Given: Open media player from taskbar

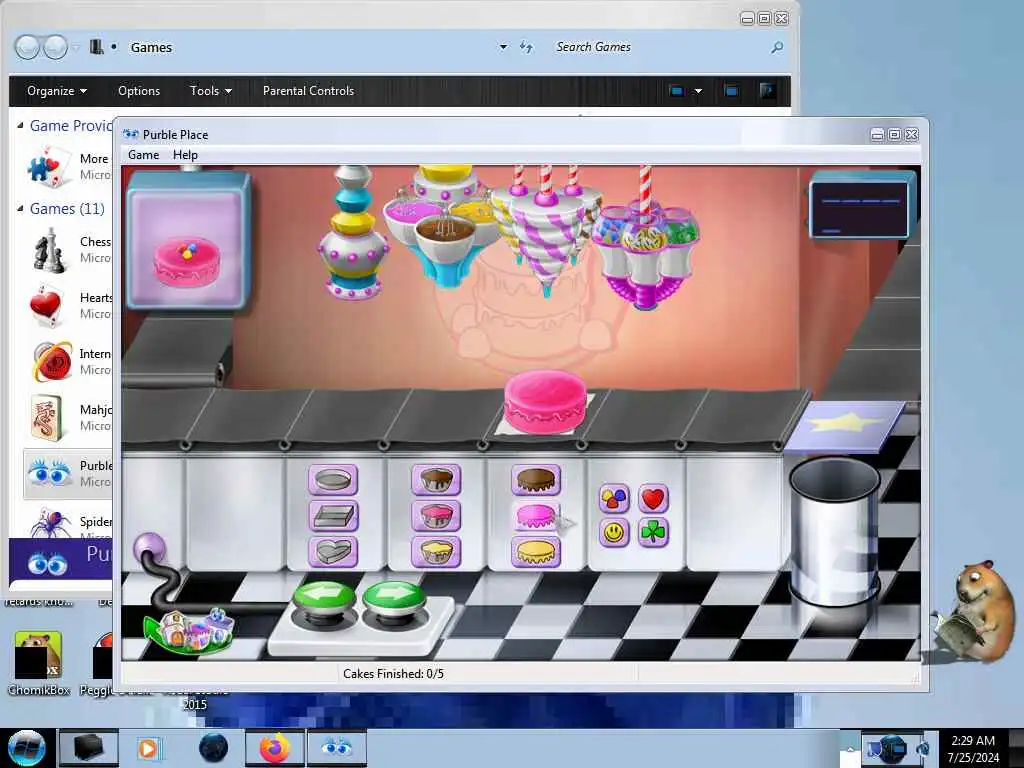Looking at the screenshot, I should point(148,748).
